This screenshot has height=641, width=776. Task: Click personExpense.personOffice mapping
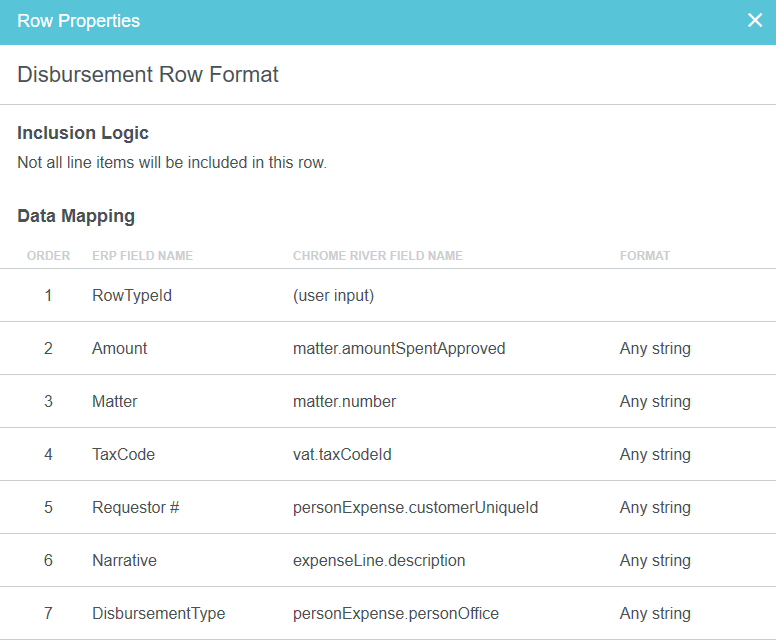point(395,613)
